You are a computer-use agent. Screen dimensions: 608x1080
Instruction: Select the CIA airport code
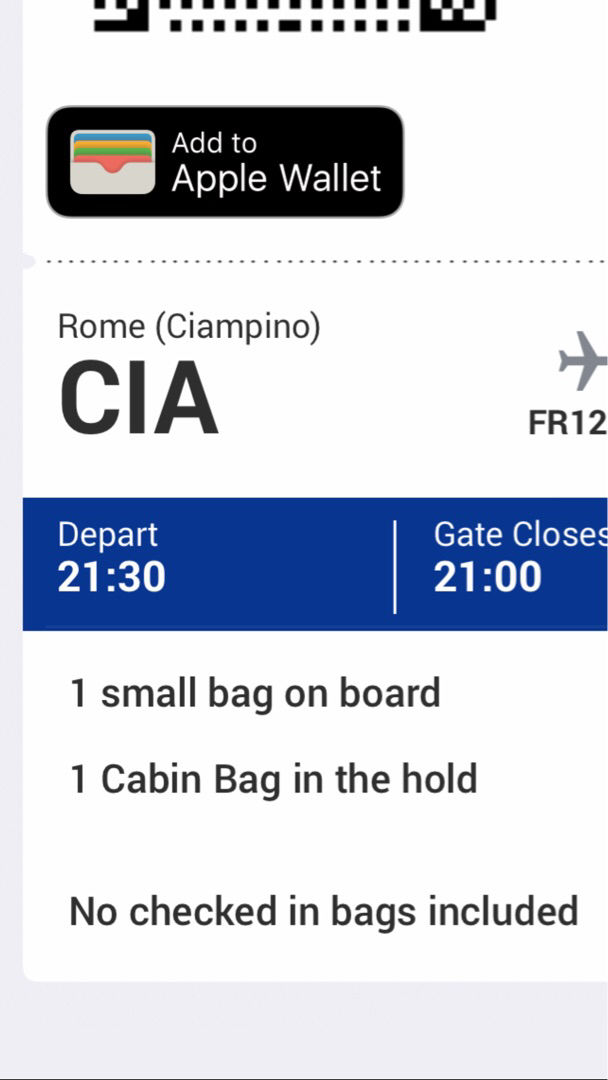pyautogui.click(x=138, y=400)
